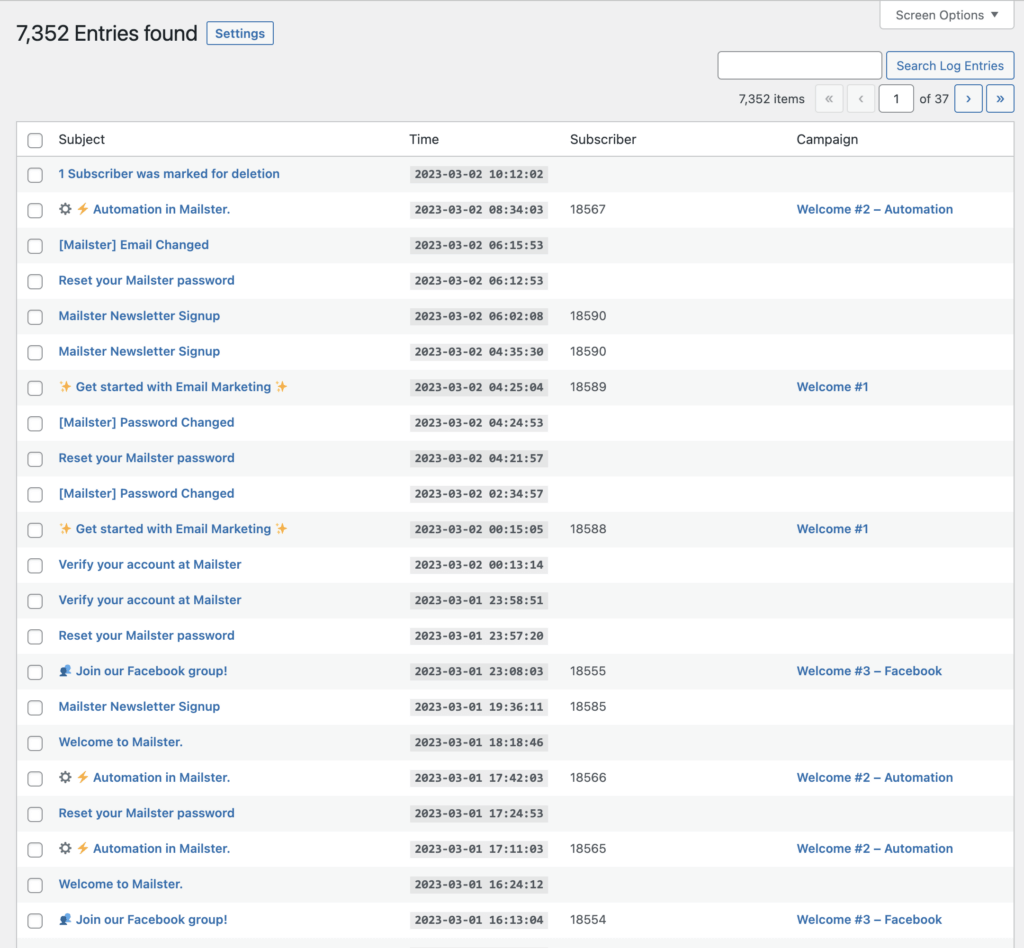The image size is (1024, 948).
Task: Tick the 'Welcome to Mailster.' 18:18:46 row checkbox
Action: pyautogui.click(x=35, y=743)
